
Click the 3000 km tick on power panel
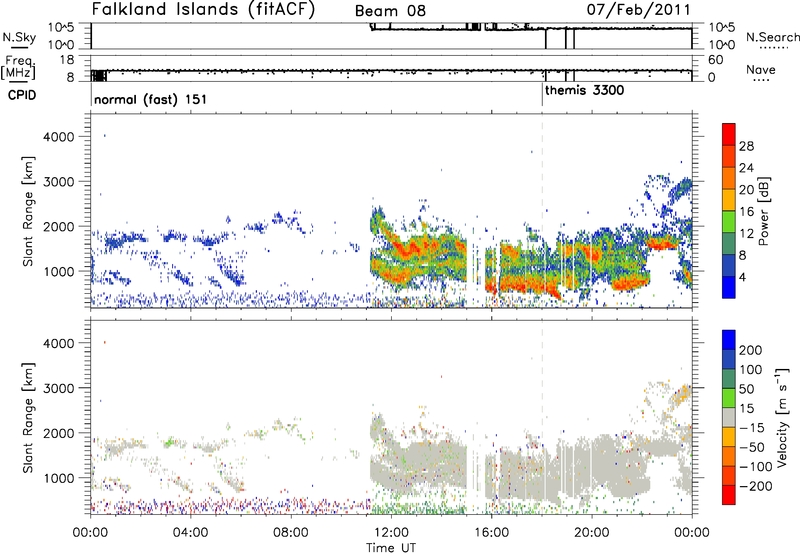58,182
